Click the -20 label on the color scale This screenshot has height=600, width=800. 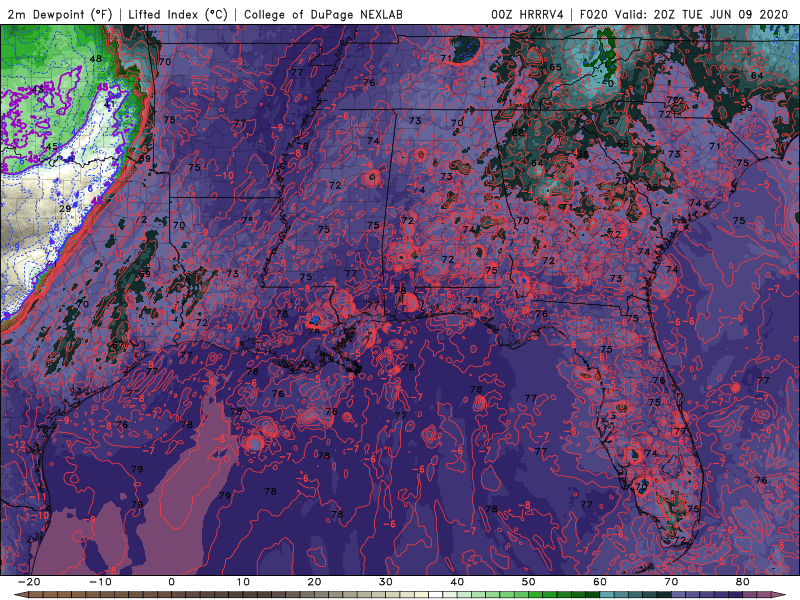(x=29, y=582)
